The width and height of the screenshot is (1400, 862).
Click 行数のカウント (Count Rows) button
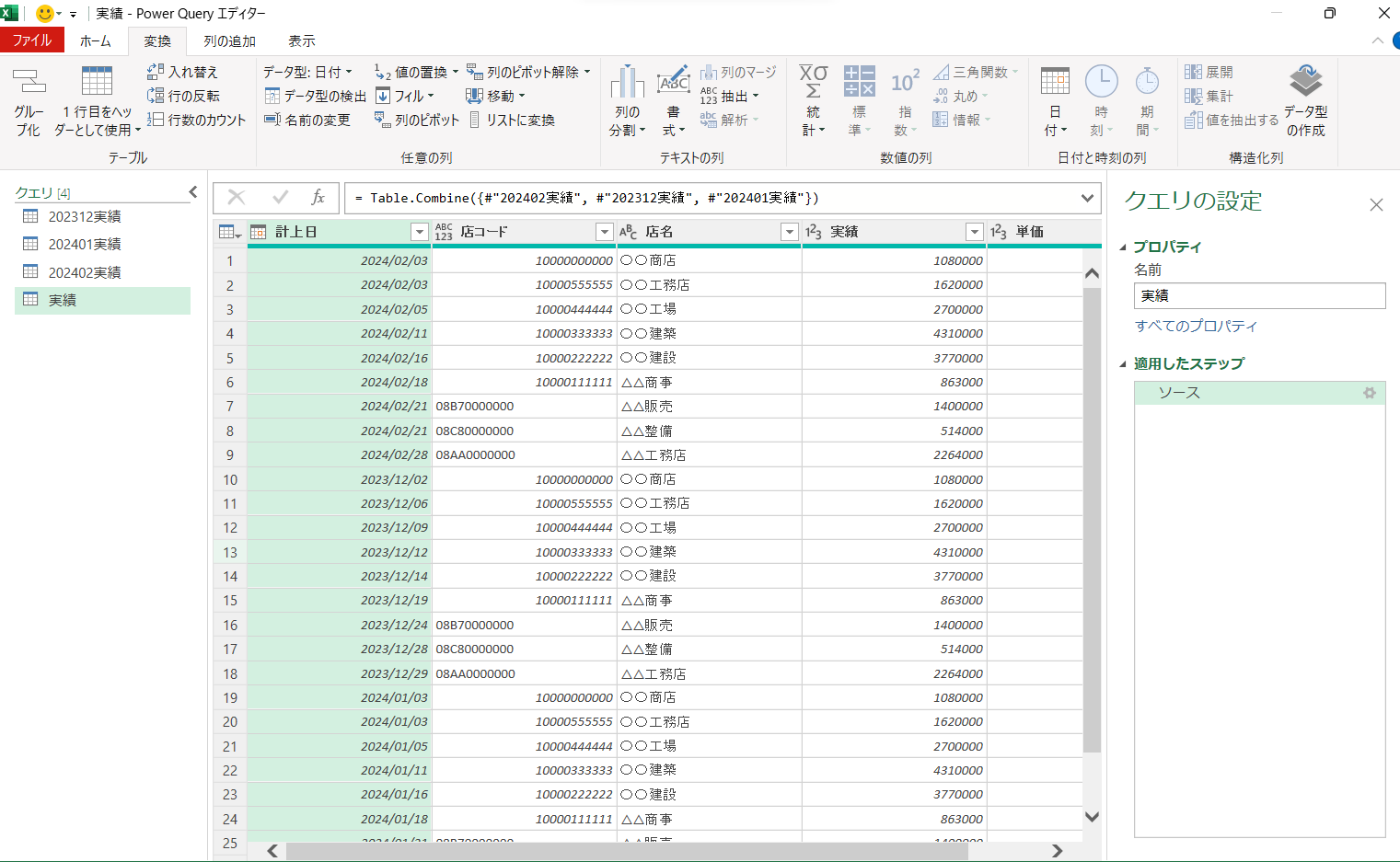tap(196, 120)
